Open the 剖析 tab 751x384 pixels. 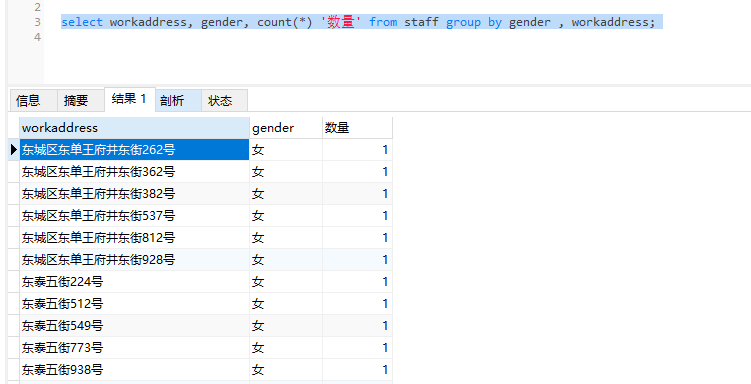tap(178, 100)
